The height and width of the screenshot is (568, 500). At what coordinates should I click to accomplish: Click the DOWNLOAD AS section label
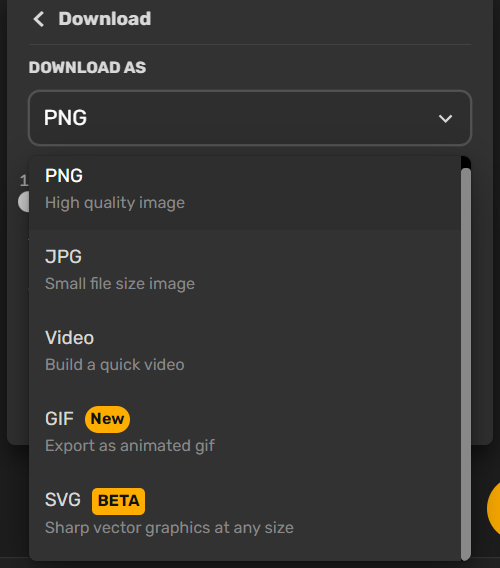pyautogui.click(x=87, y=67)
